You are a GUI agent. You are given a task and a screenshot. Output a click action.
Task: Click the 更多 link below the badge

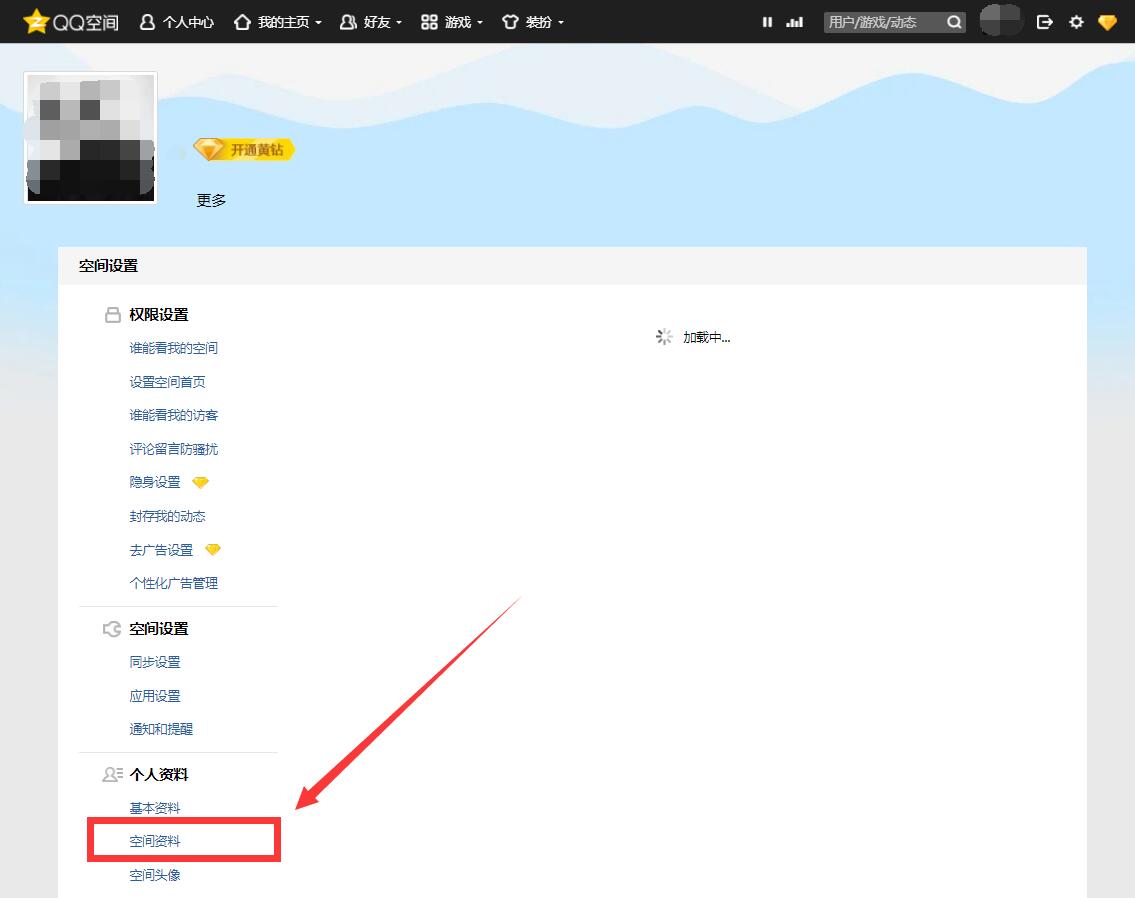tap(211, 199)
